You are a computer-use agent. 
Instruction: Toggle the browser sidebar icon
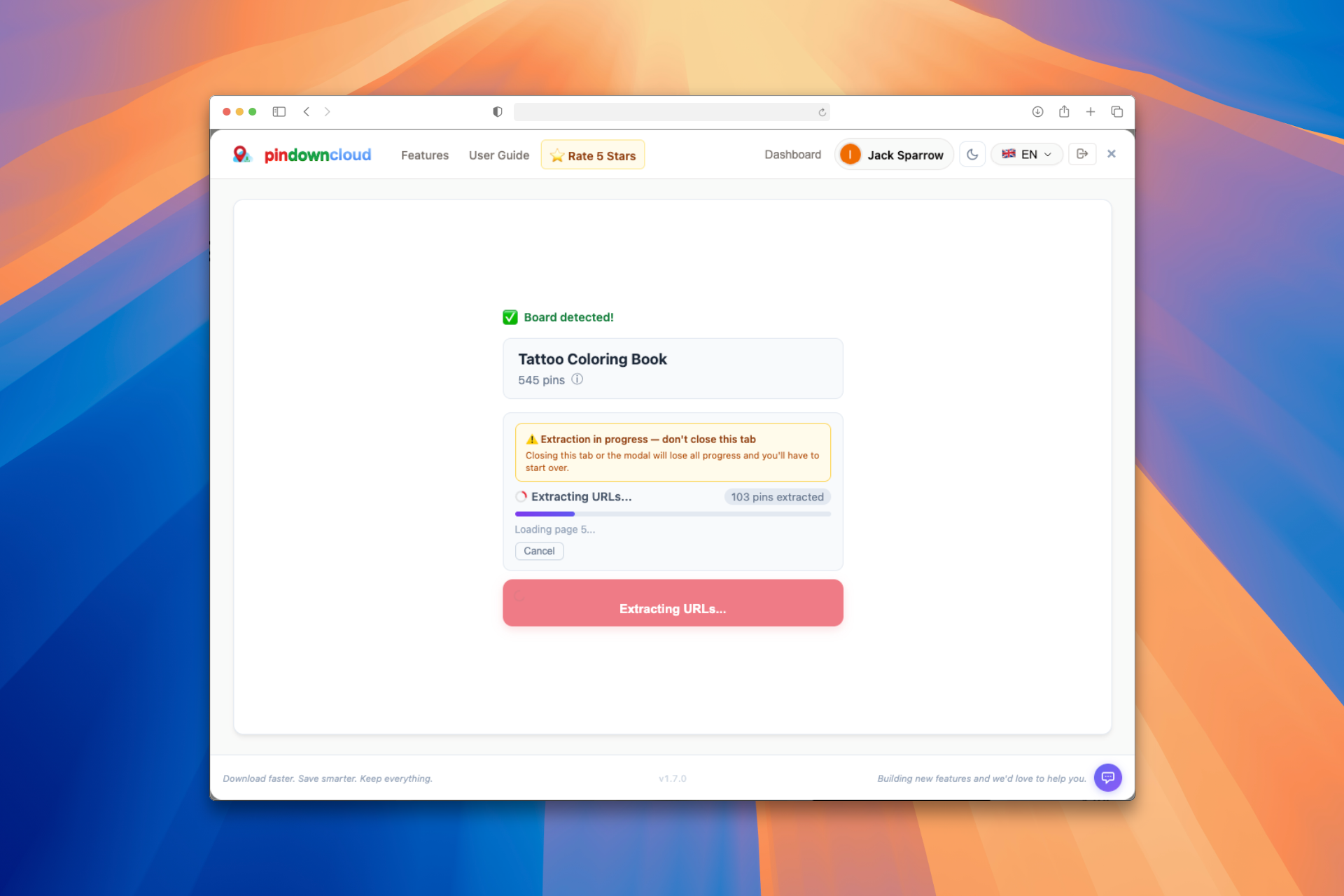point(279,111)
